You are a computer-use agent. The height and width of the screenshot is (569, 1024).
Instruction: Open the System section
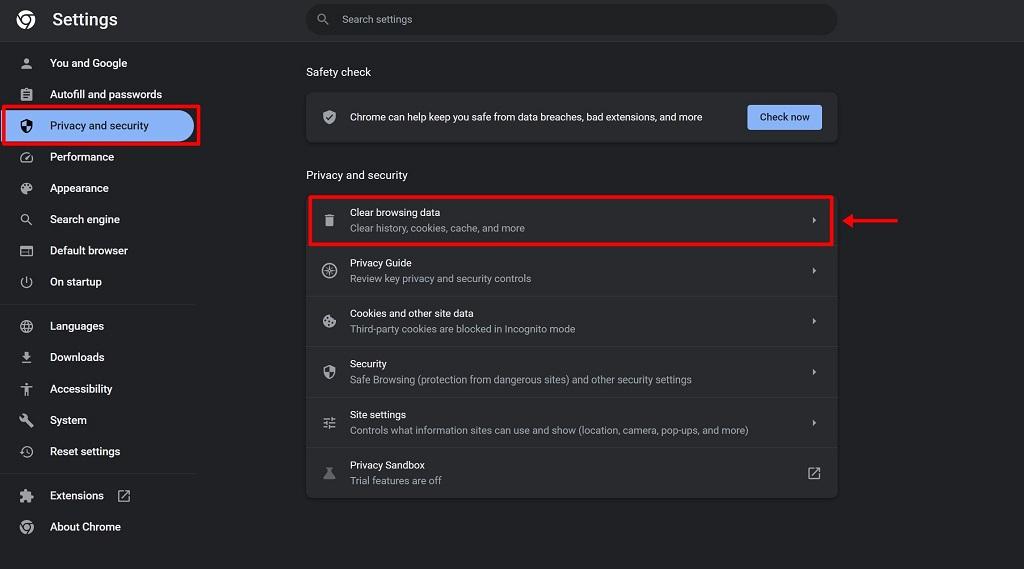coord(98,420)
